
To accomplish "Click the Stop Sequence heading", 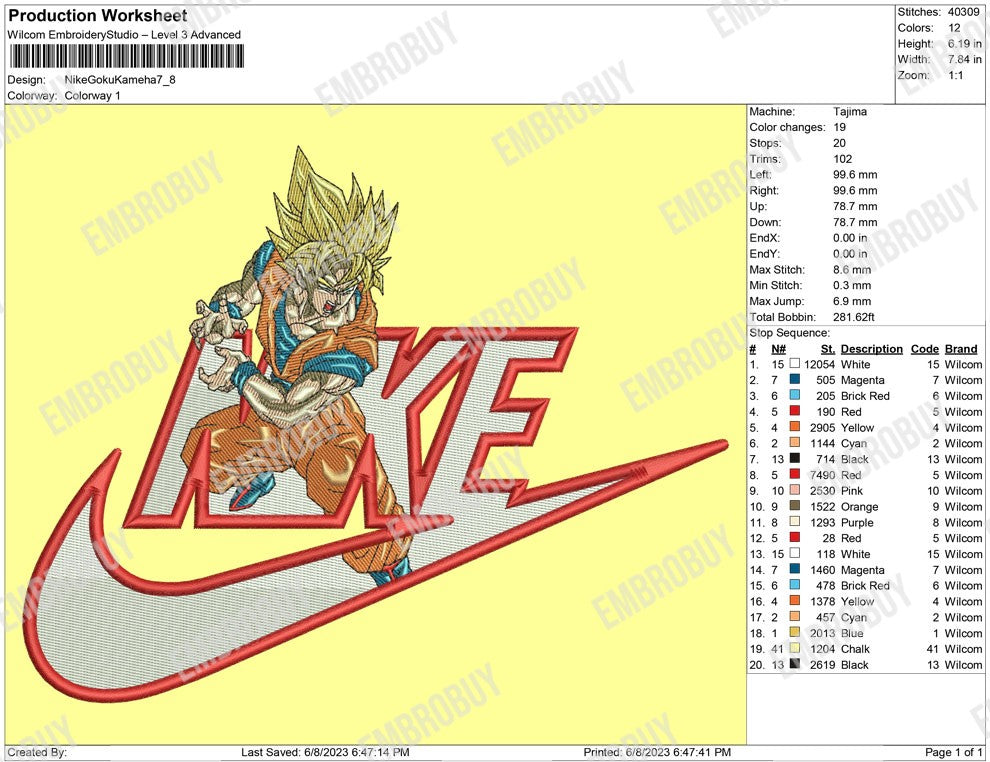I will pyautogui.click(x=790, y=333).
